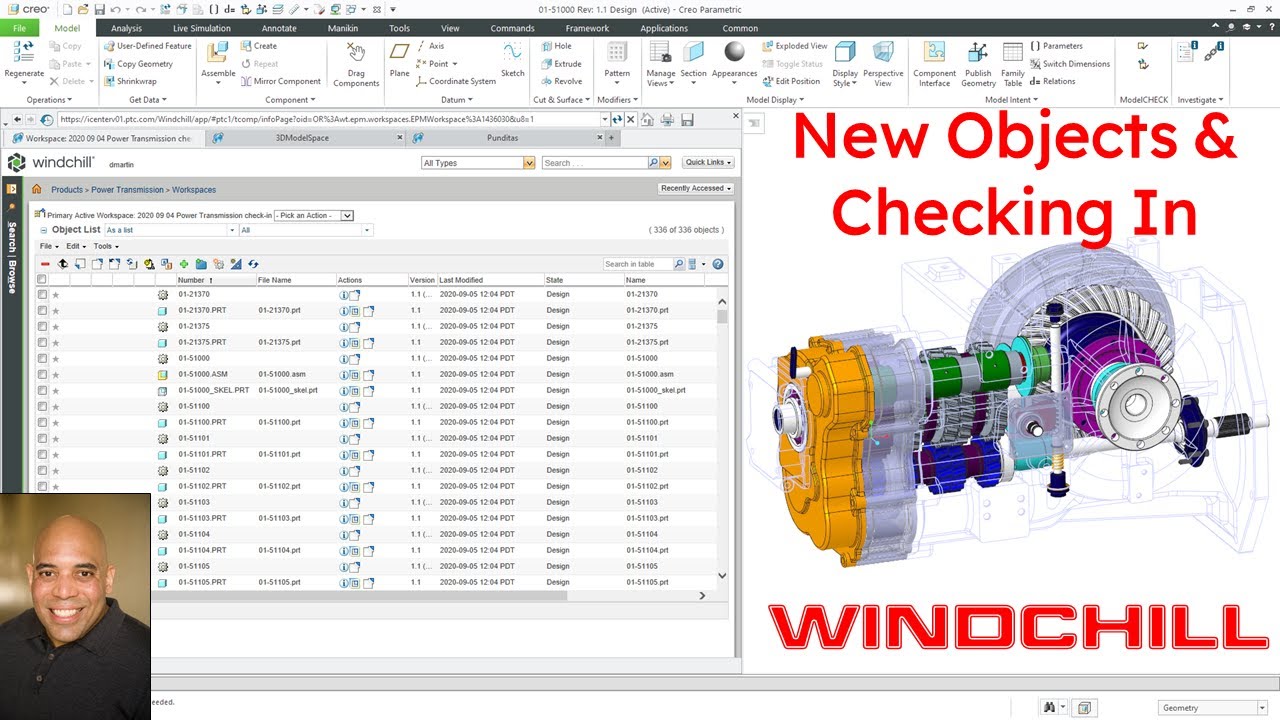Click the red remove icon in Object List toolbar

coord(45,264)
